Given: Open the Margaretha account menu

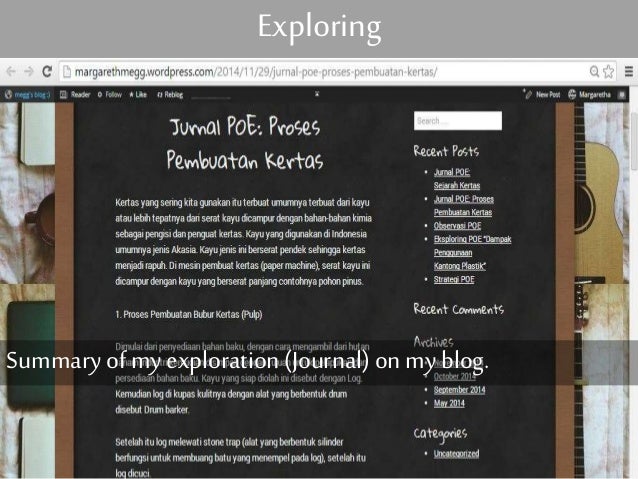Looking at the screenshot, I should [589, 95].
